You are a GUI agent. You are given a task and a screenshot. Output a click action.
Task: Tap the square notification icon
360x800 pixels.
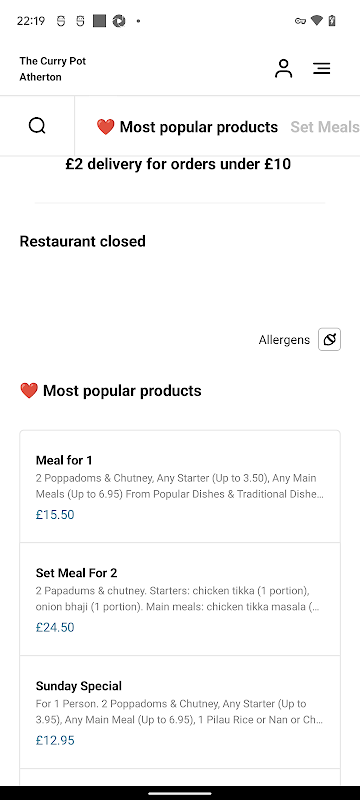[x=99, y=21]
